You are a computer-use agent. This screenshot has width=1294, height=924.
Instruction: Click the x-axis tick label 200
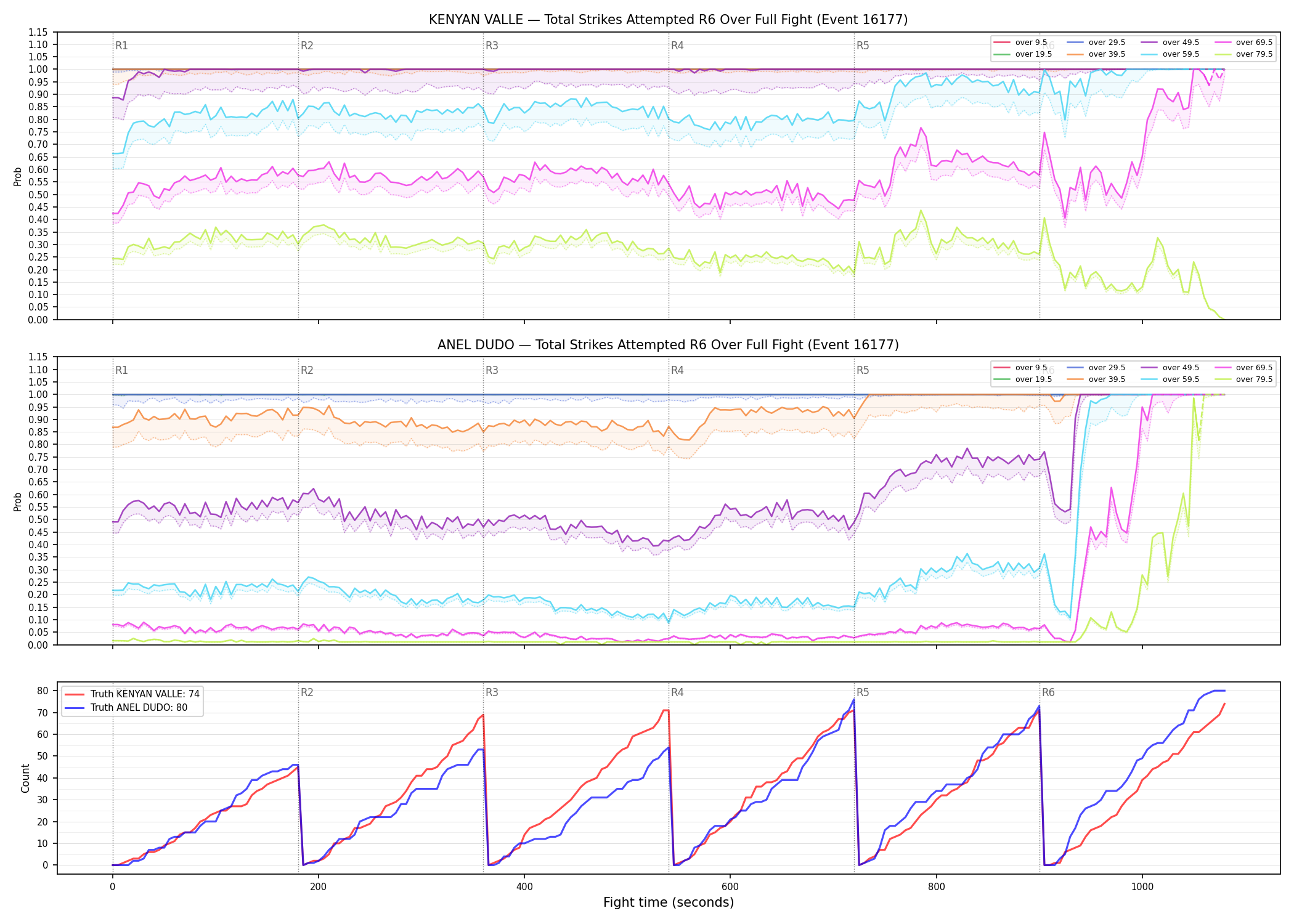[x=319, y=887]
